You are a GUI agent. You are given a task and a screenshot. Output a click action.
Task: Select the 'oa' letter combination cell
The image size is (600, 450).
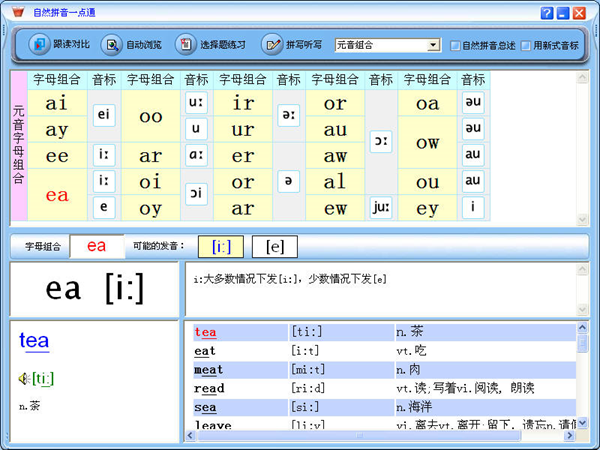point(428,103)
